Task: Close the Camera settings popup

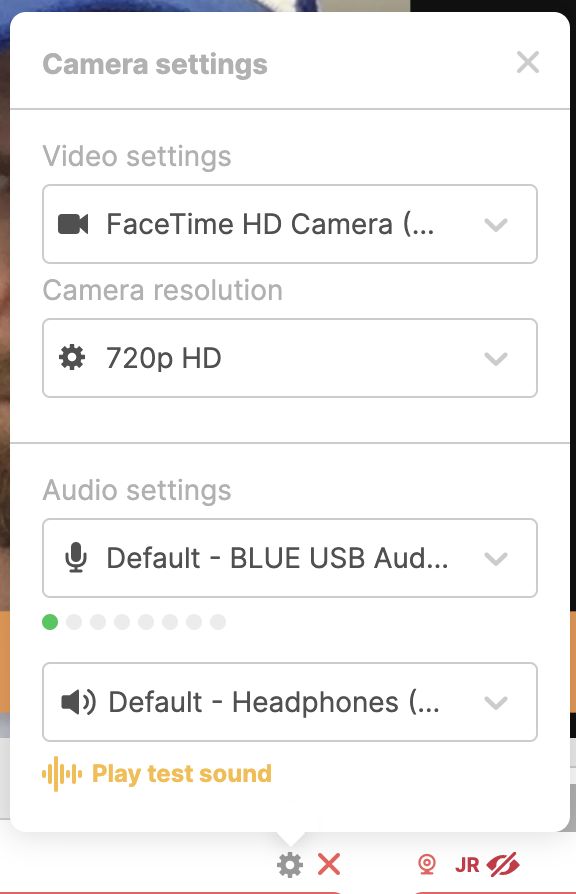Action: click(528, 63)
